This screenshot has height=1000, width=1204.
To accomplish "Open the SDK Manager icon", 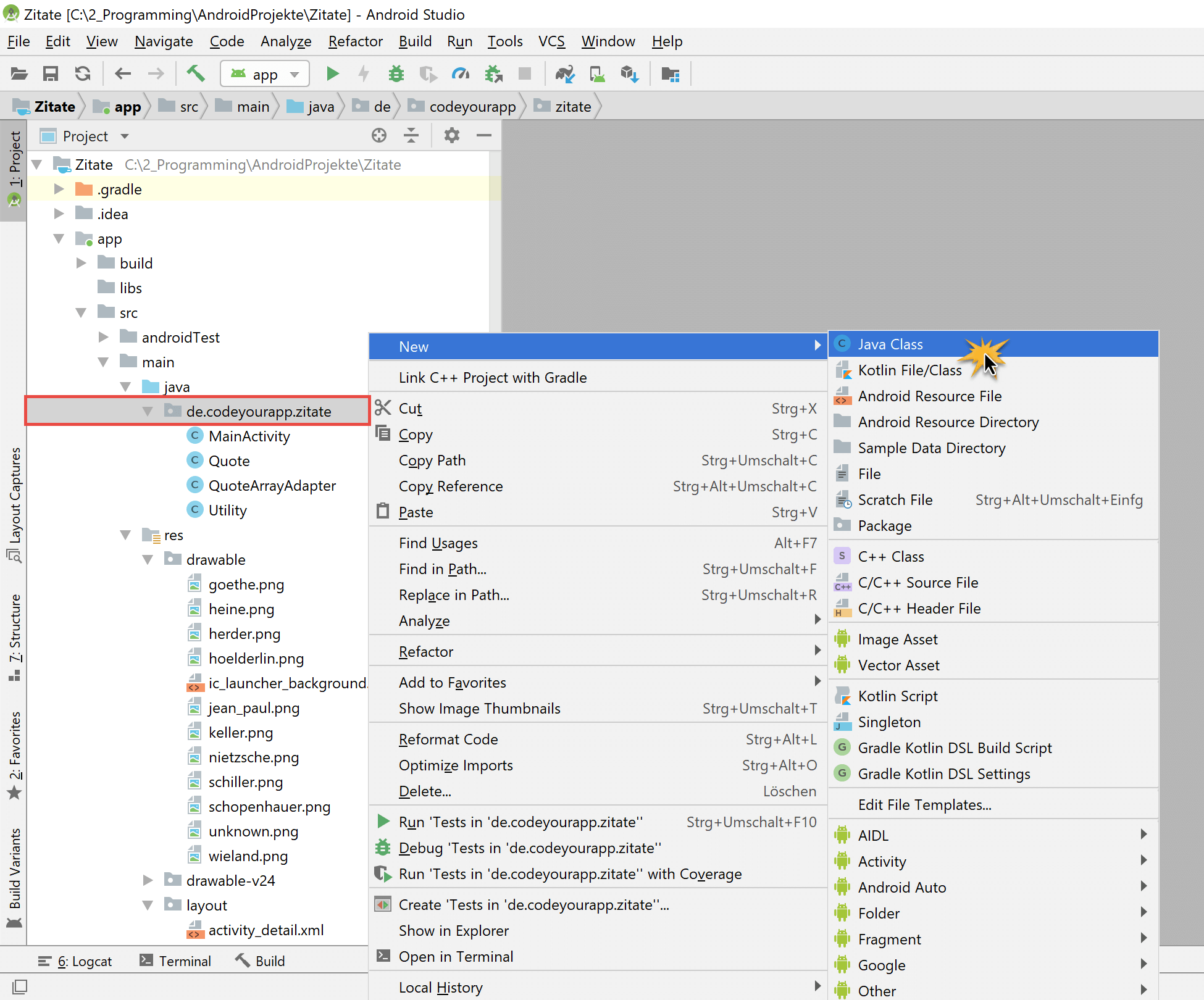I will [x=629, y=74].
